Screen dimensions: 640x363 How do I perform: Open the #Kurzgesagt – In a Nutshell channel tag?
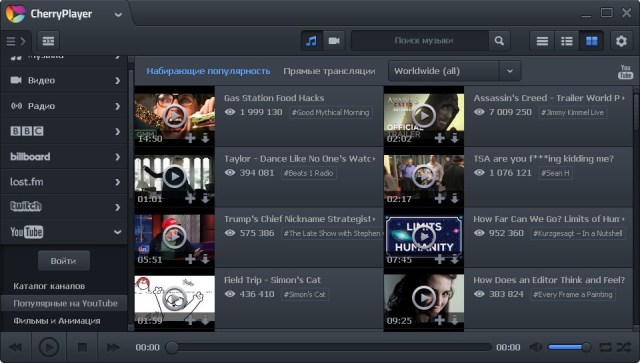coord(578,234)
